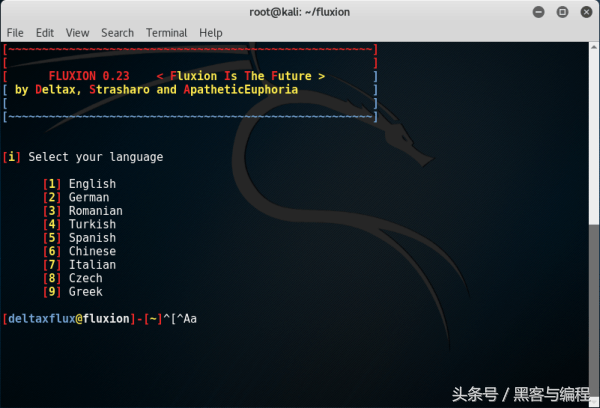The width and height of the screenshot is (600, 408).
Task: Minimize the terminal window
Action: click(538, 12)
